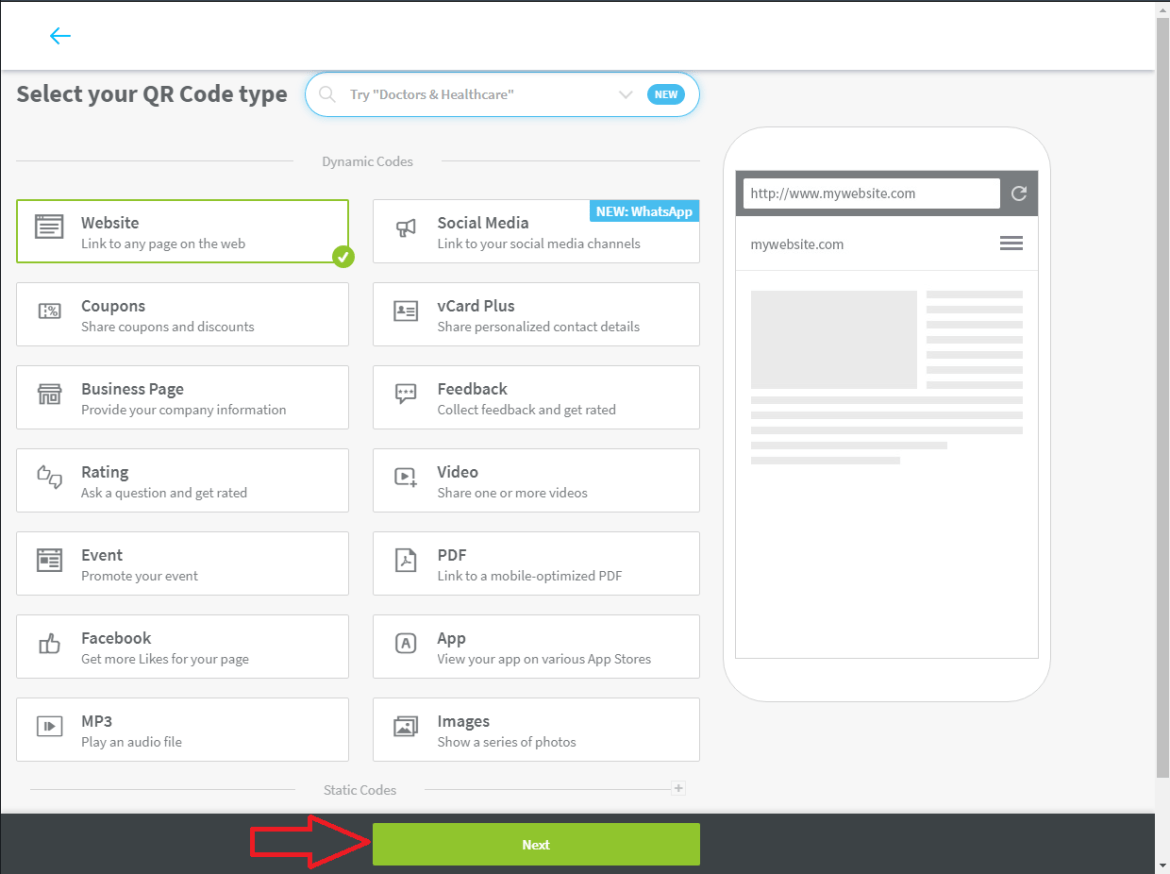1170x874 pixels.
Task: Click the NEW badge in search bar
Action: (x=666, y=95)
